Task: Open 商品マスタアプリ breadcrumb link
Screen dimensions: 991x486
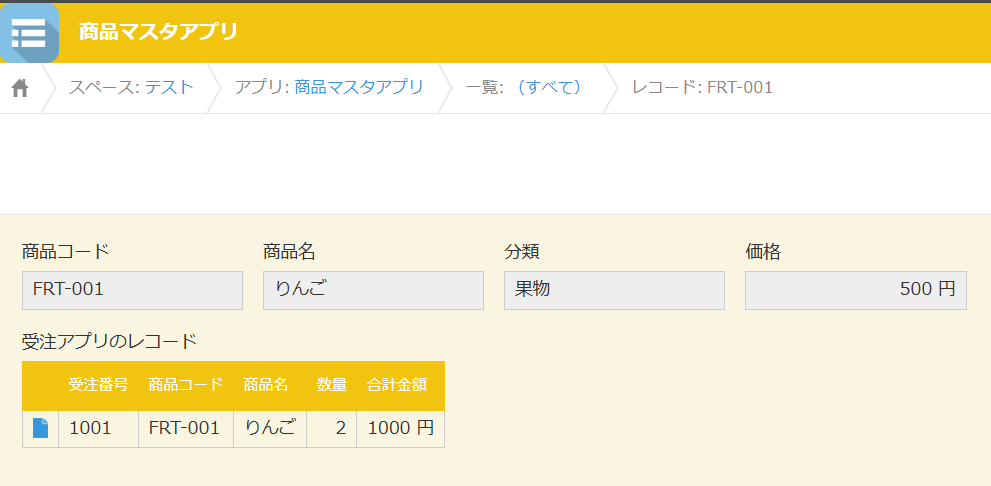Action: [359, 87]
